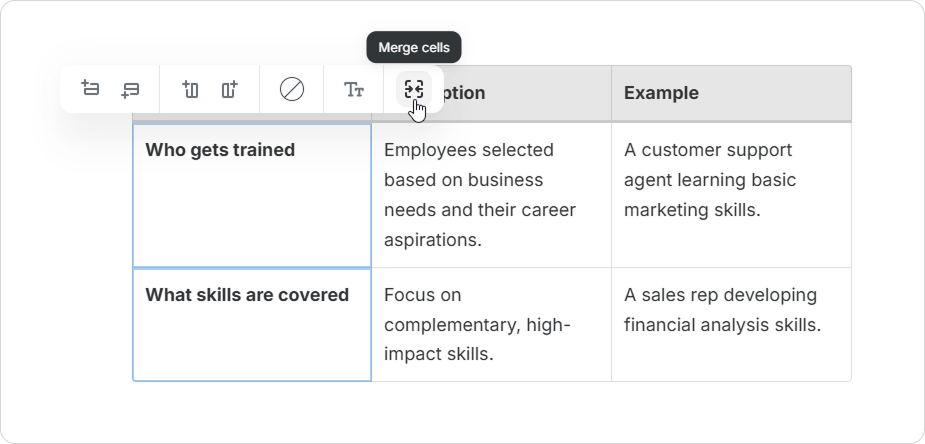Viewport: 925px width, 444px height.
Task: Place cursor on 'career aspirations.' text
Action: 432,241
